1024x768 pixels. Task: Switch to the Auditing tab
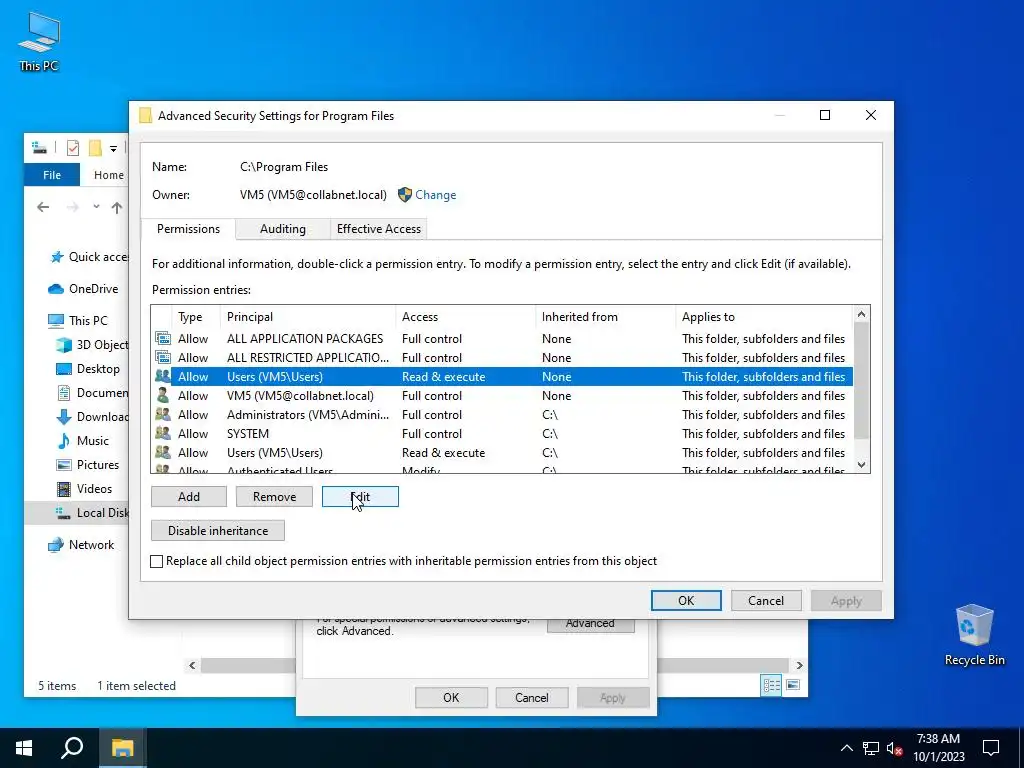(283, 229)
